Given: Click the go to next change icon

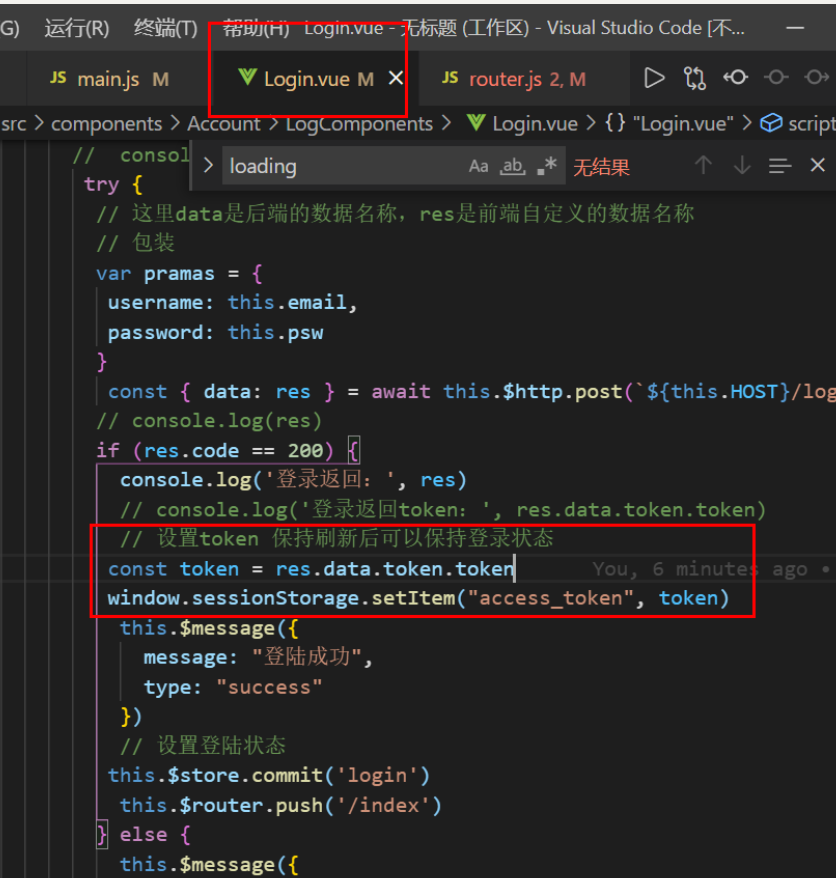Looking at the screenshot, I should (816, 77).
